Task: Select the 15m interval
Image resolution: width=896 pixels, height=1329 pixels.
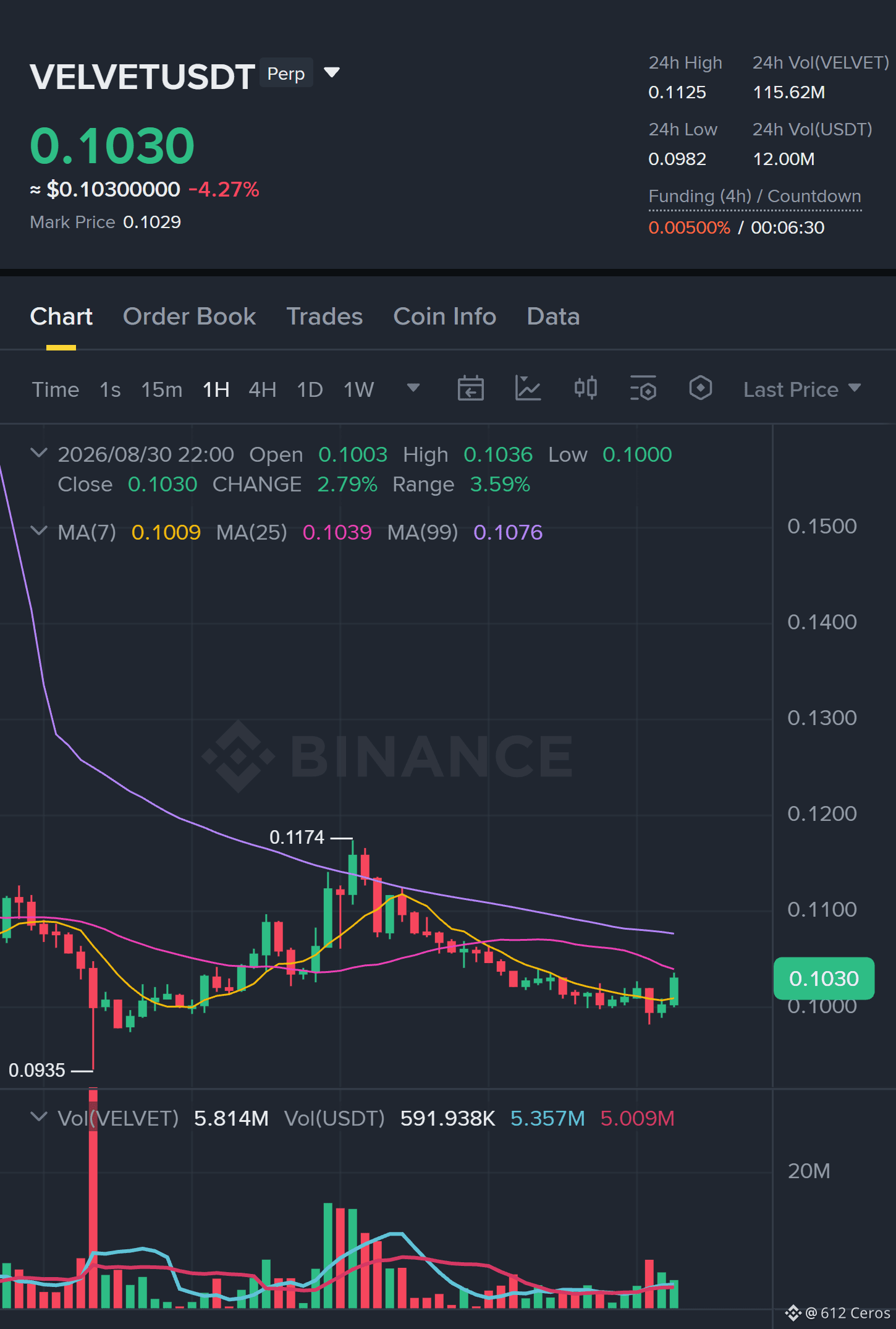Action: tap(162, 389)
